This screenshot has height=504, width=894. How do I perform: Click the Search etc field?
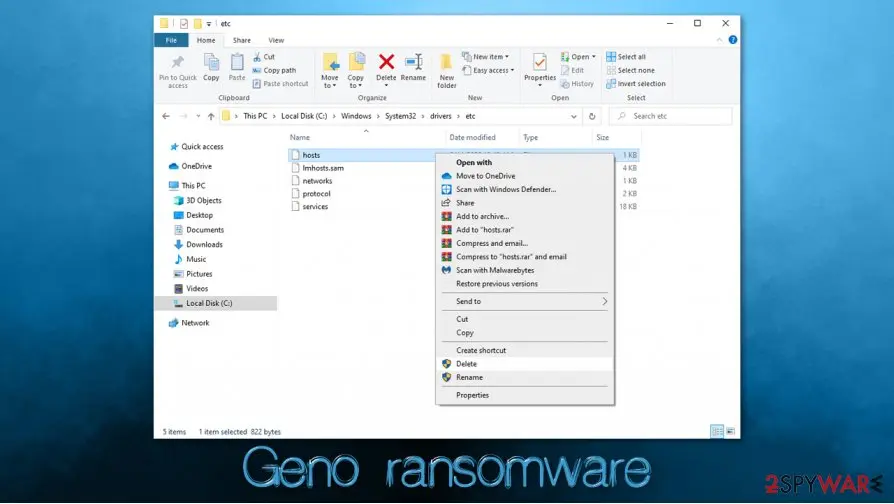pyautogui.click(x=670, y=116)
